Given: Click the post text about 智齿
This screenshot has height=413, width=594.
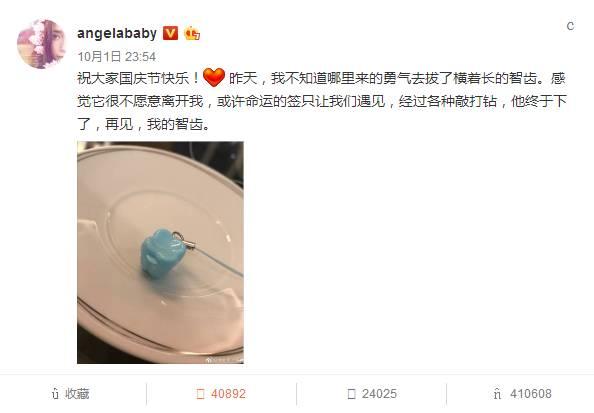Looking at the screenshot, I should (322, 101).
